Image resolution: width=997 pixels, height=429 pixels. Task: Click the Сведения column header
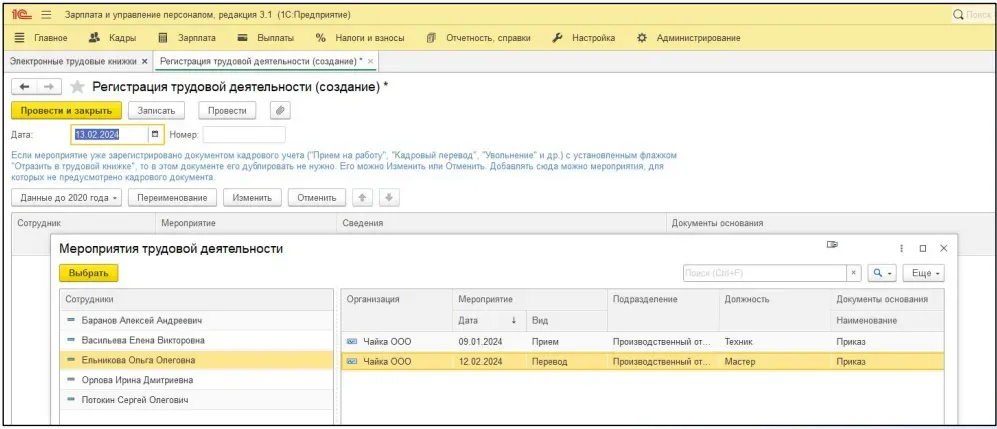[x=501, y=224]
